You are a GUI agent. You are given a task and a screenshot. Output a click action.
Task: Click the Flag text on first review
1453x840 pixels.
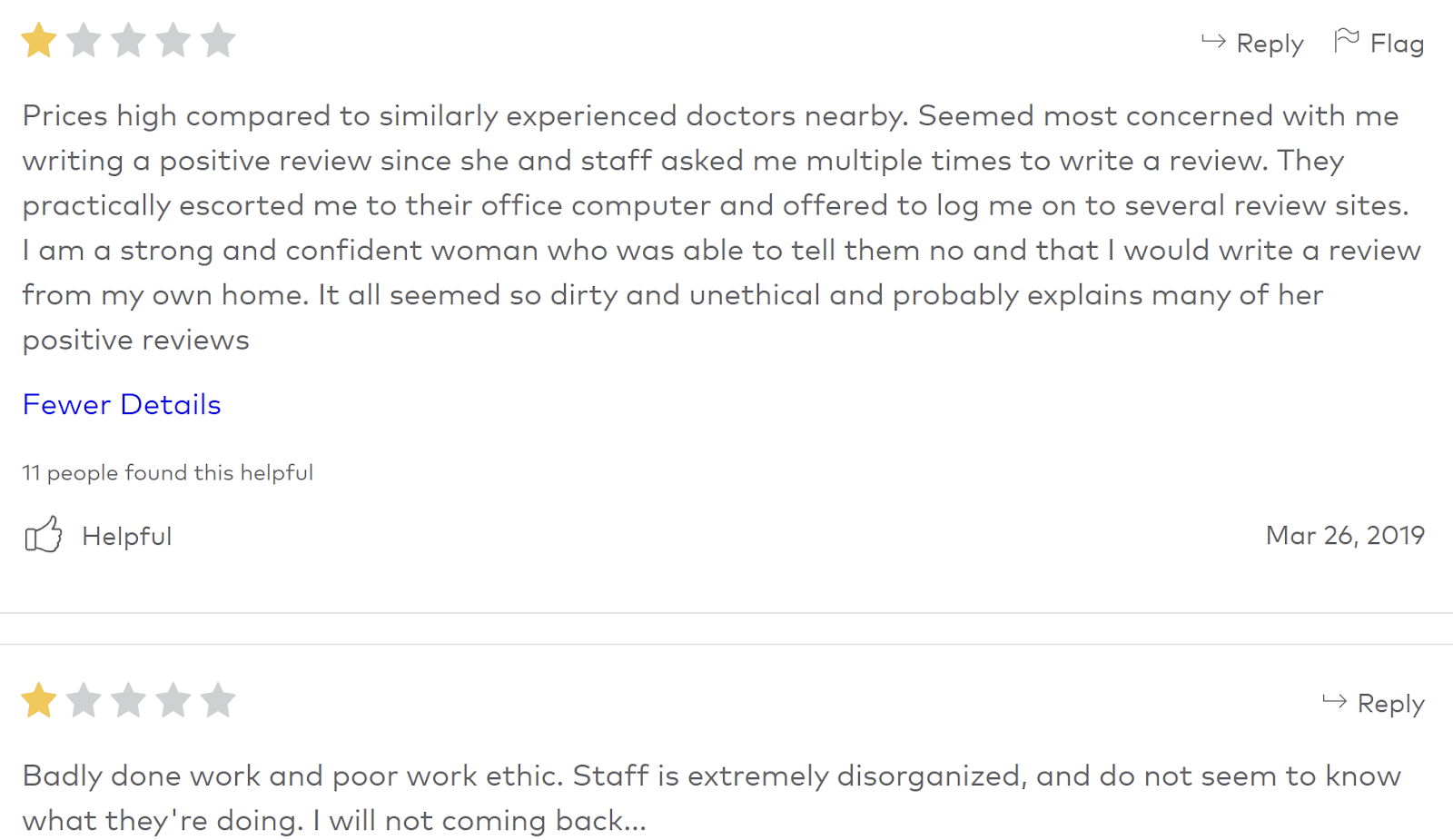(x=1397, y=44)
